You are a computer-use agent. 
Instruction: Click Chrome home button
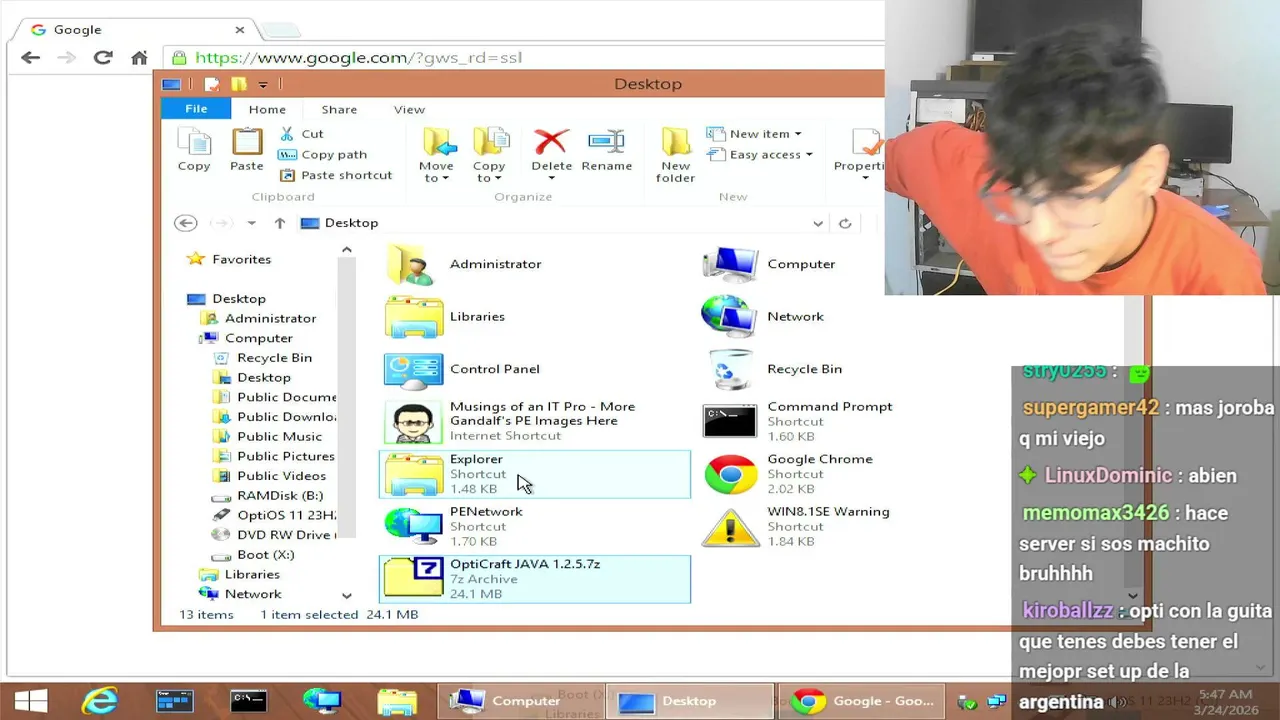[139, 58]
